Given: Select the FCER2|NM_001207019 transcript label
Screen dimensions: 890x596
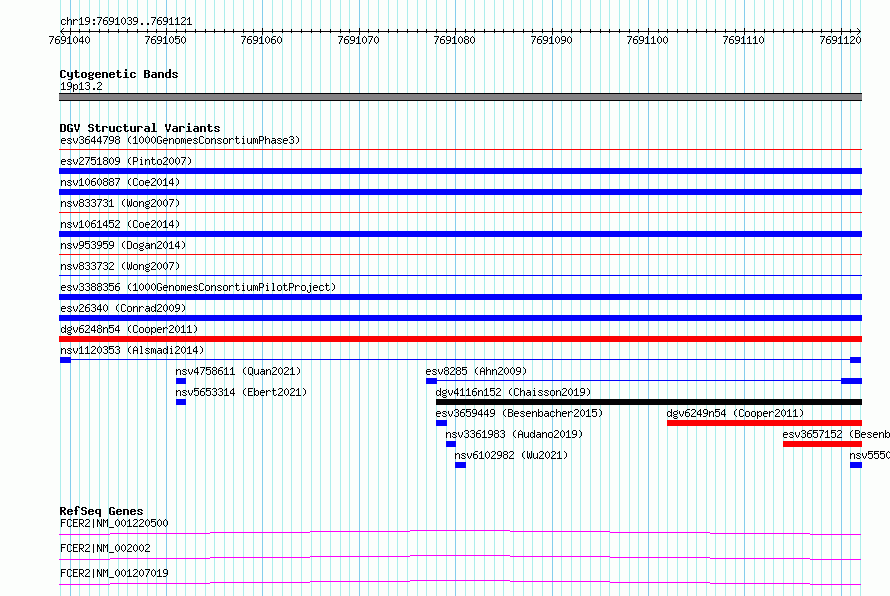Looking at the screenshot, I should [114, 573].
